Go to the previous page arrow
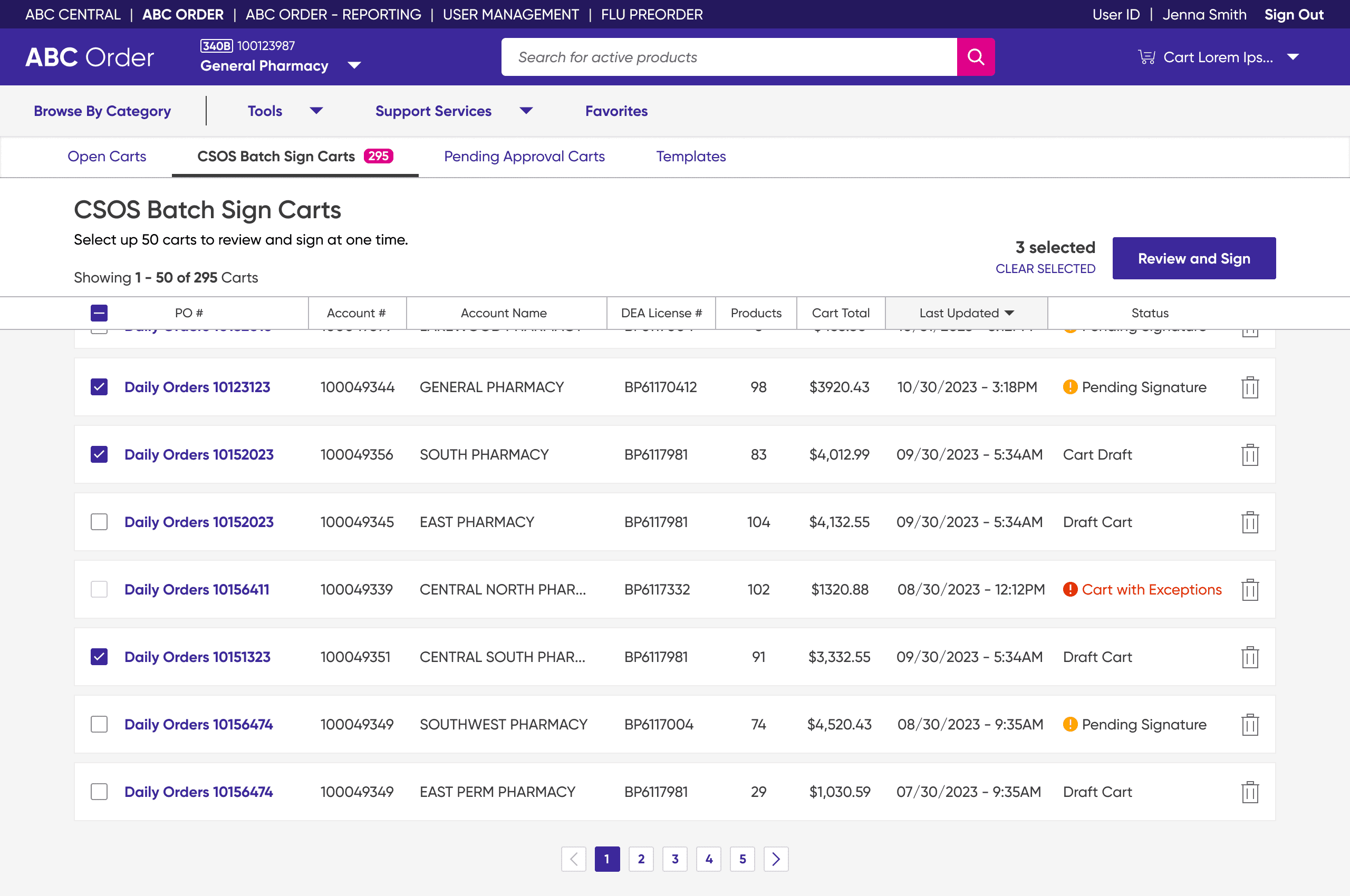Viewport: 1350px width, 896px height. coord(574,859)
